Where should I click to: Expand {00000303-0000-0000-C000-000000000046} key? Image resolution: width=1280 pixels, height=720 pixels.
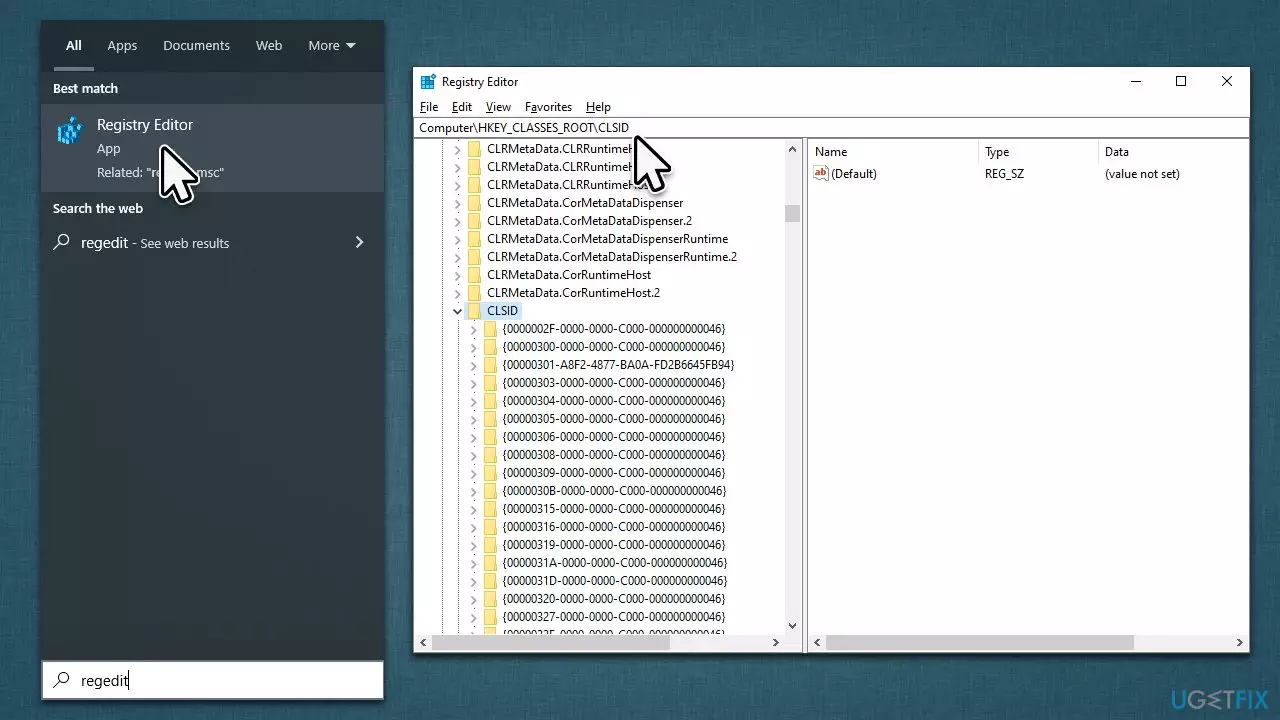coord(473,383)
